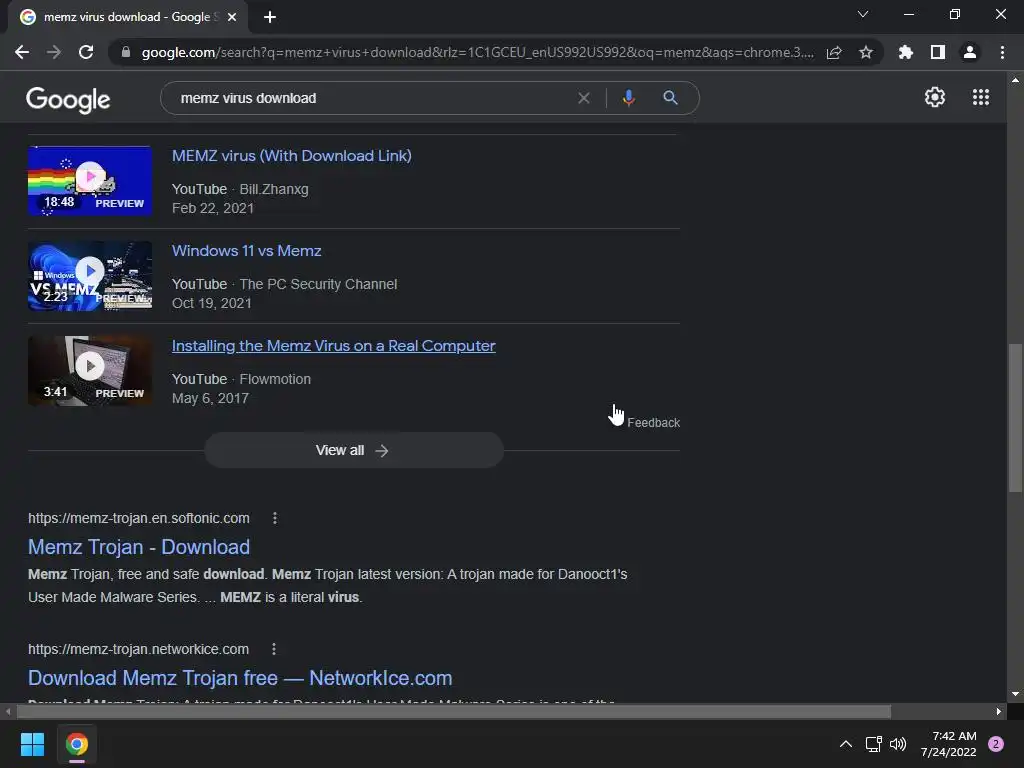Open Chrome's three-dot menu
This screenshot has height=768, width=1024.
coord(1002,52)
